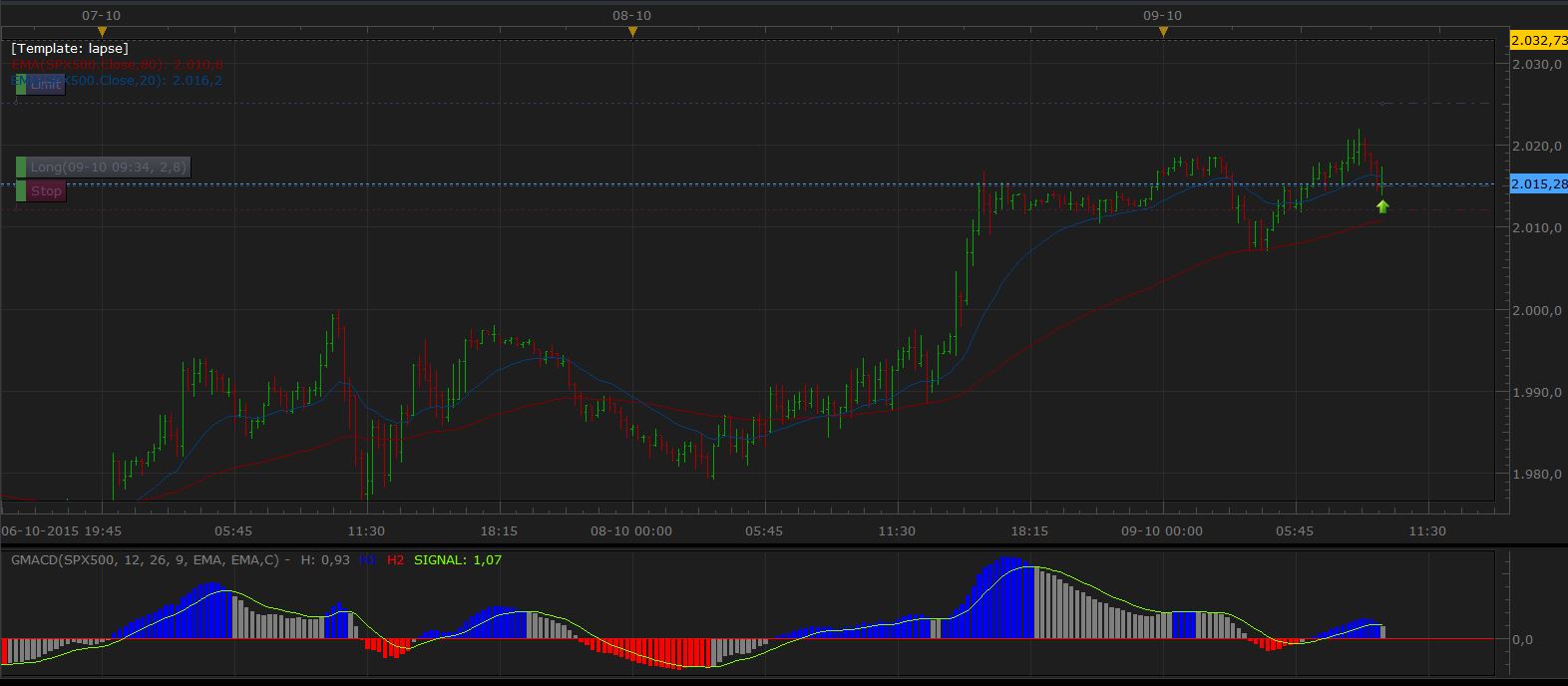The image size is (1568, 686).
Task: Click the green handle of Stop order
Action: (21, 191)
